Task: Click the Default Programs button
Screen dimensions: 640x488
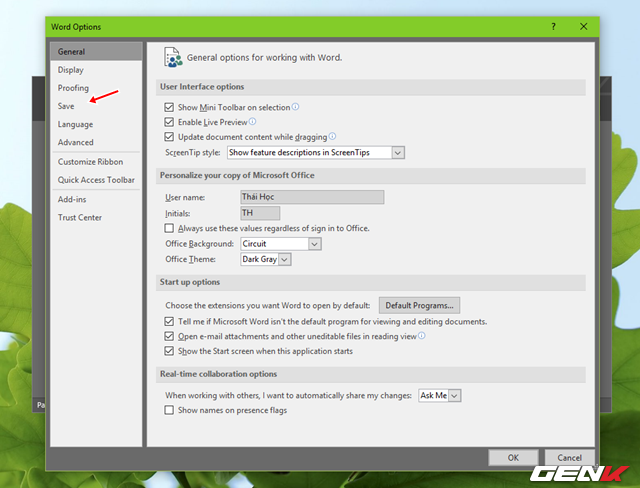Action: tap(419, 305)
